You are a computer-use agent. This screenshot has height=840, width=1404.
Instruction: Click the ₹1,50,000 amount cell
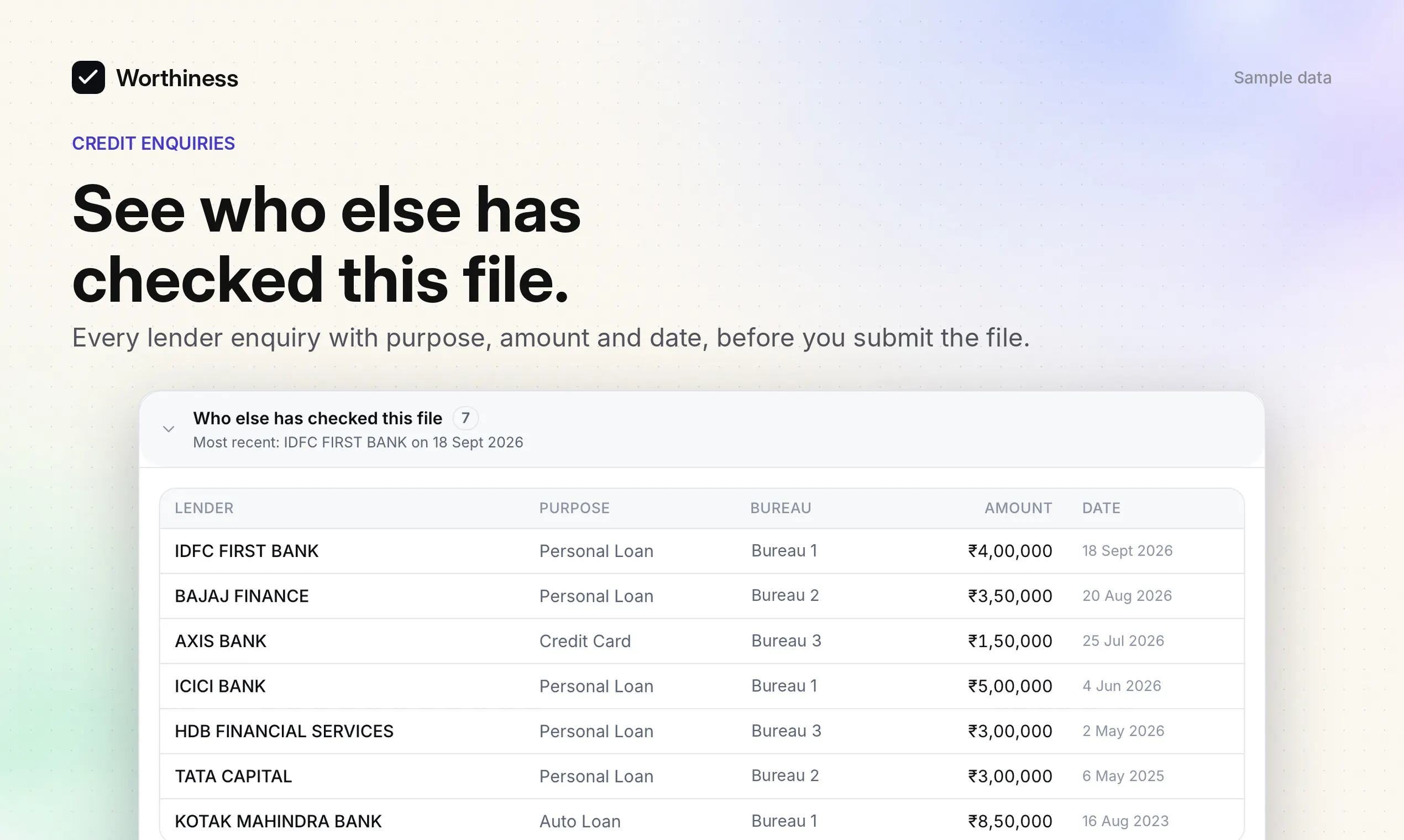1010,641
